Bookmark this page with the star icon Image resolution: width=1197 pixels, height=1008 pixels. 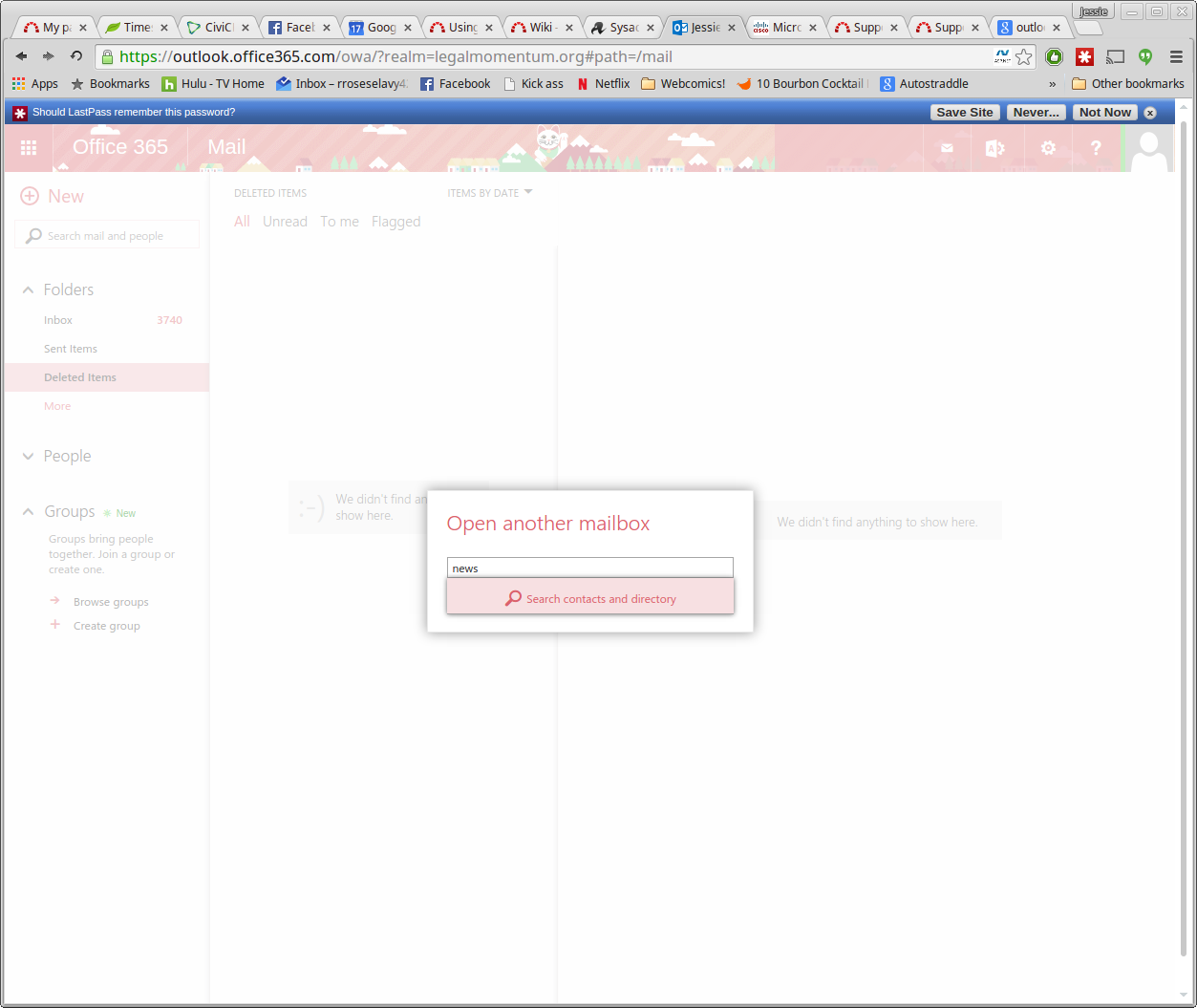1024,56
